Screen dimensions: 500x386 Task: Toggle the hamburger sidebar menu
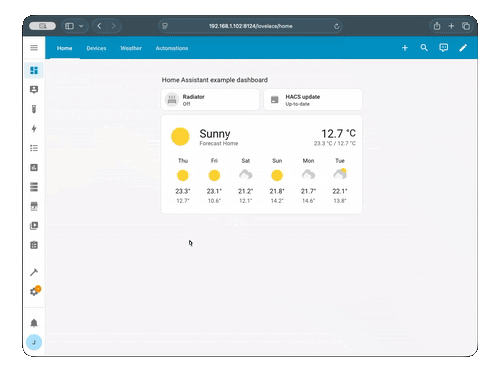tap(34, 48)
